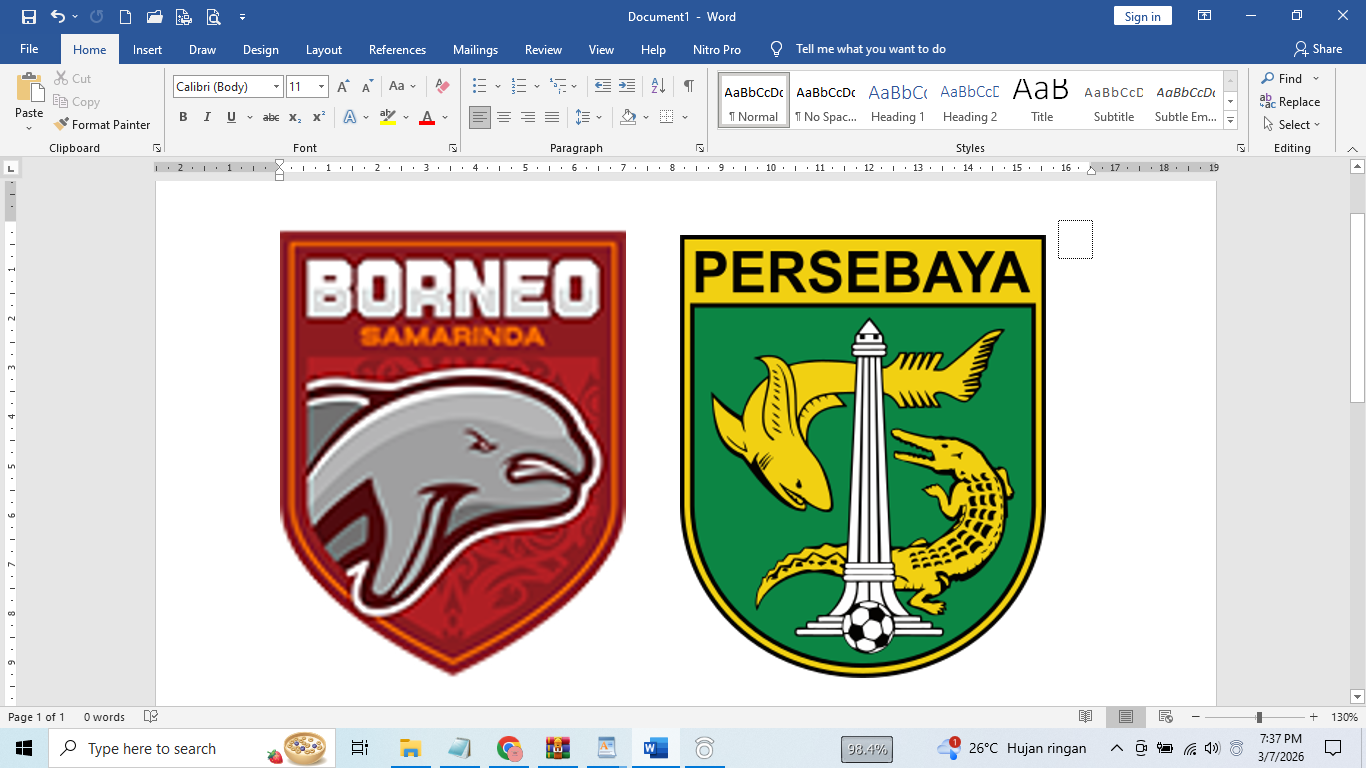Image resolution: width=1366 pixels, height=768 pixels.
Task: Switch to the Review tab
Action: click(543, 49)
